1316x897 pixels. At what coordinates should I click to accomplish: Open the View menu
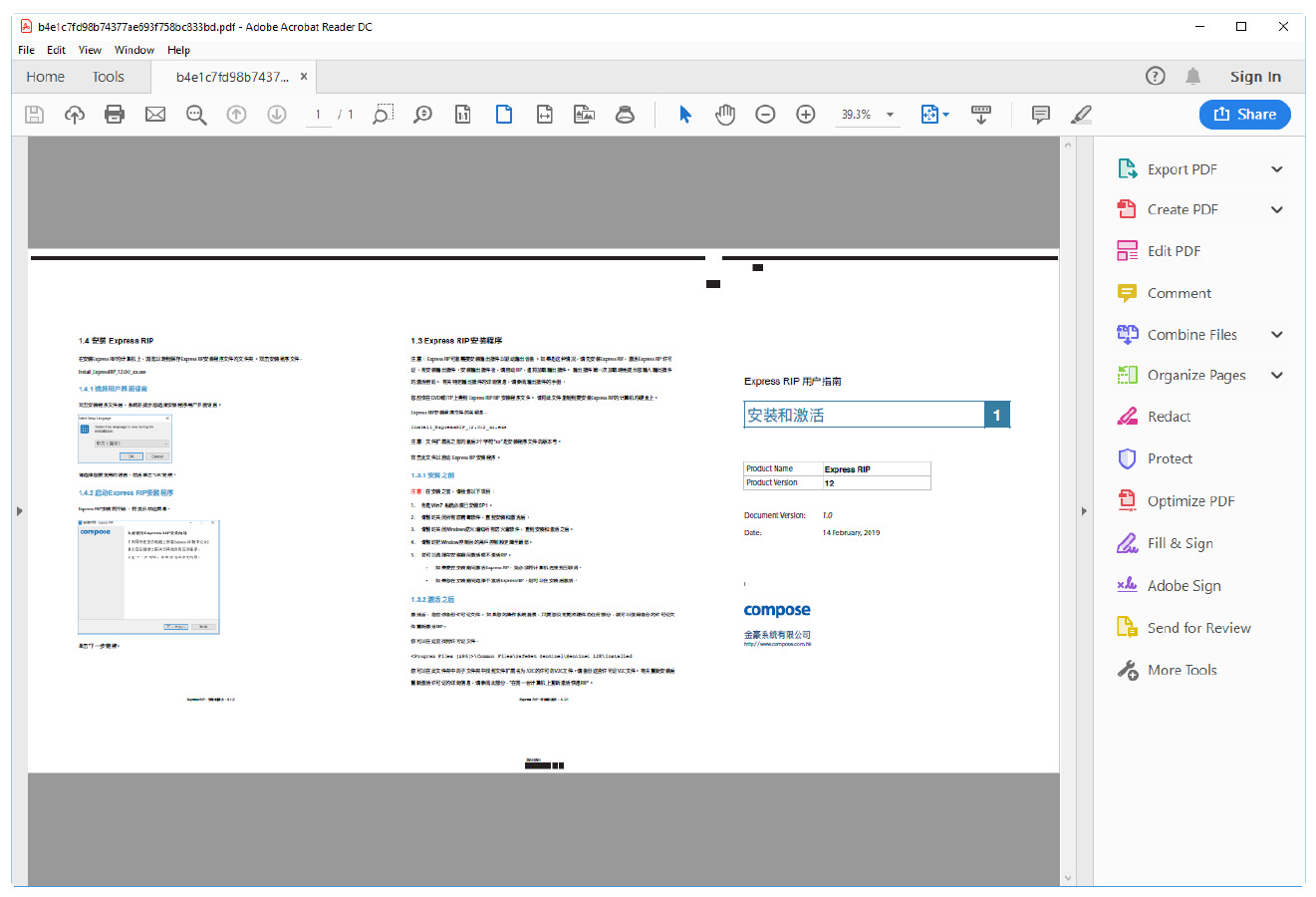click(x=90, y=50)
